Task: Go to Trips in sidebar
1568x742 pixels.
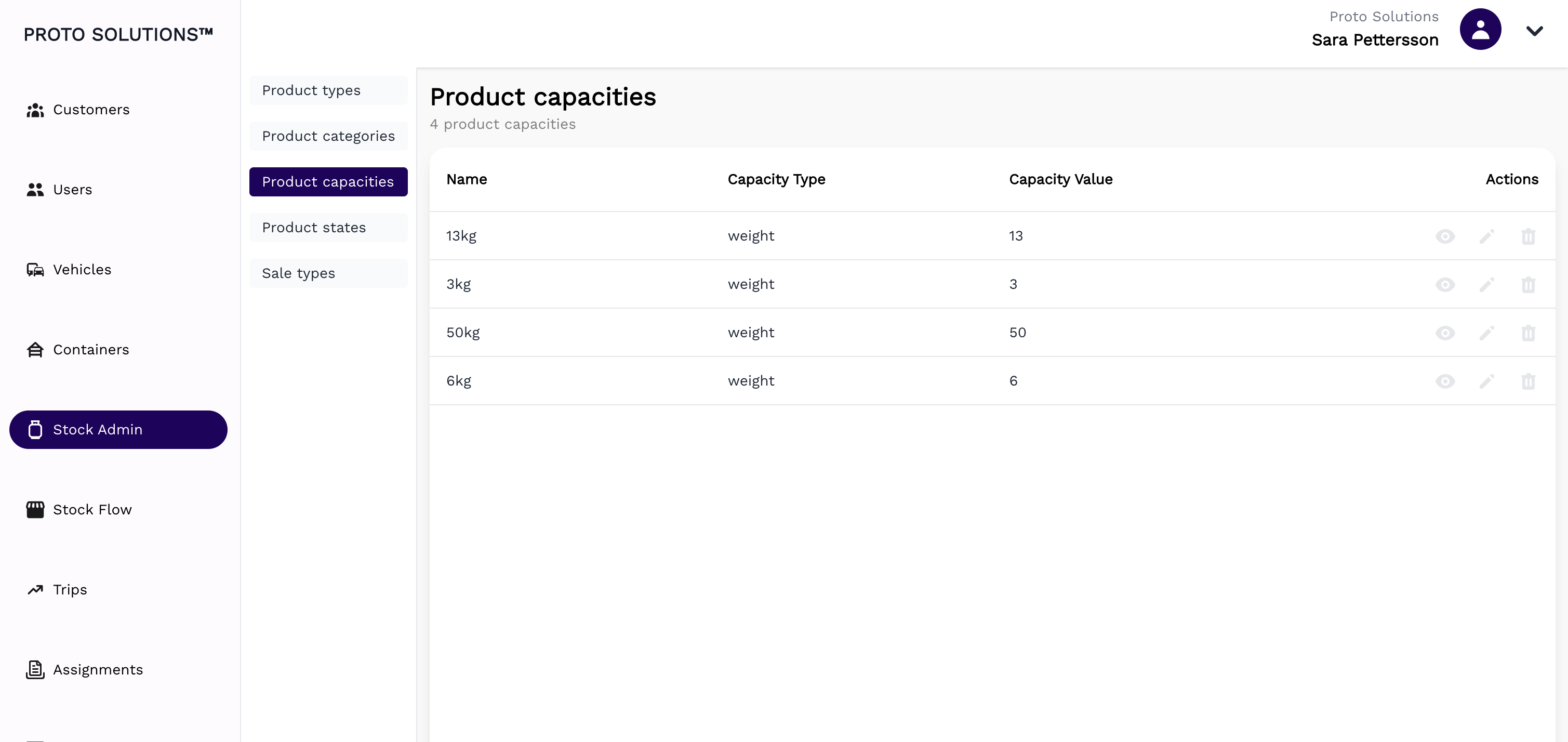Action: click(x=118, y=590)
